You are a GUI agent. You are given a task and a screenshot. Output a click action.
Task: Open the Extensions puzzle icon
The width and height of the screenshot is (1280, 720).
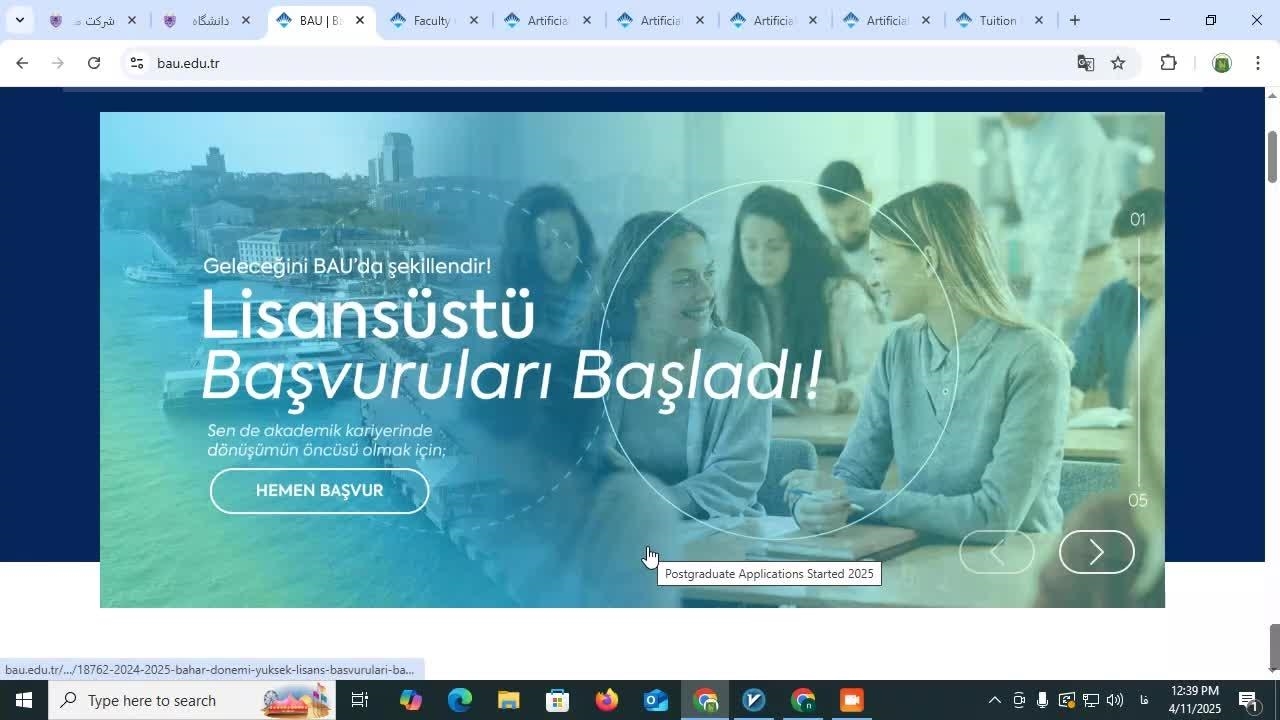point(1168,63)
